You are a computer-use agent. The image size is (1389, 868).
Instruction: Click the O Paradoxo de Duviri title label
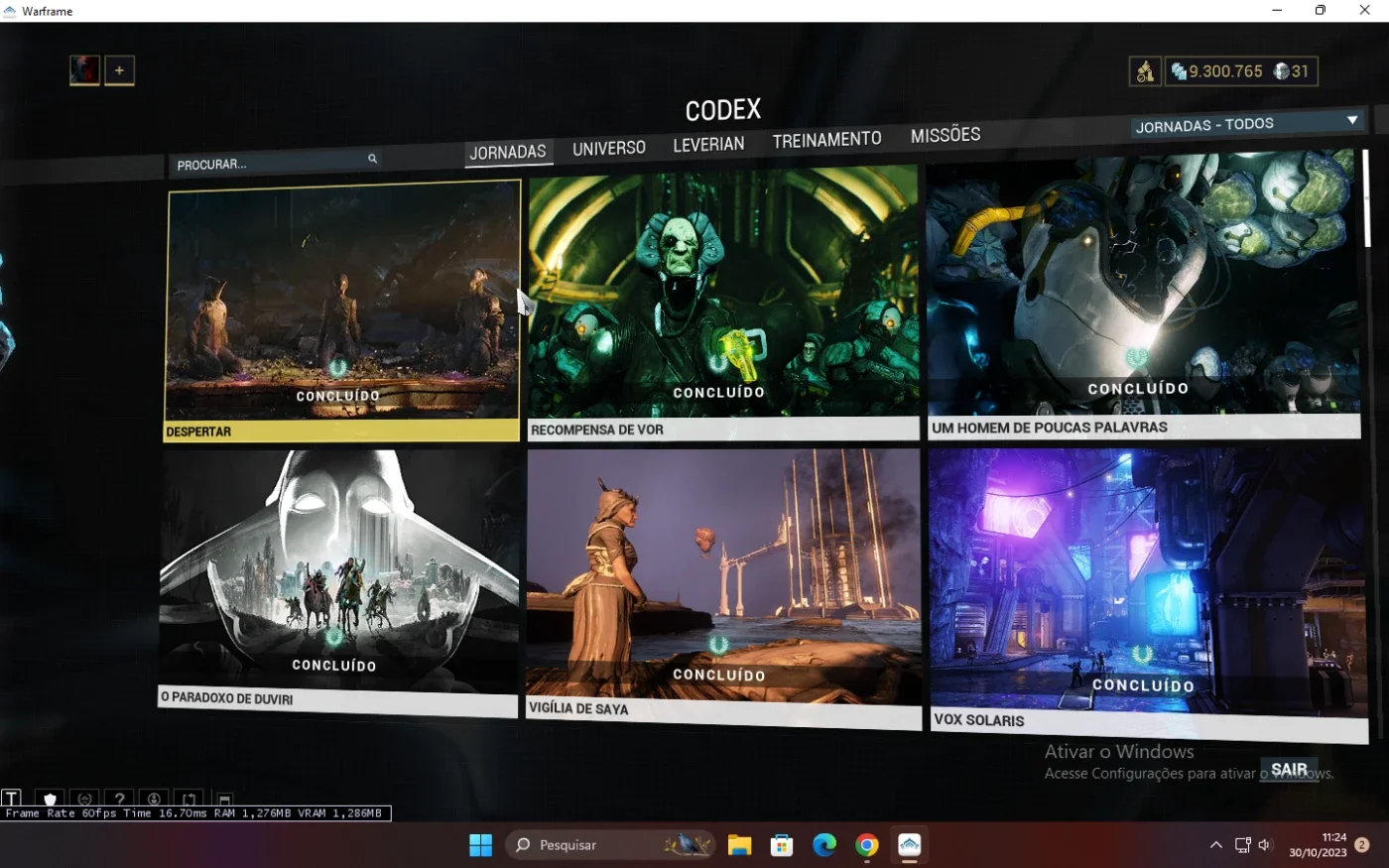pos(227,698)
